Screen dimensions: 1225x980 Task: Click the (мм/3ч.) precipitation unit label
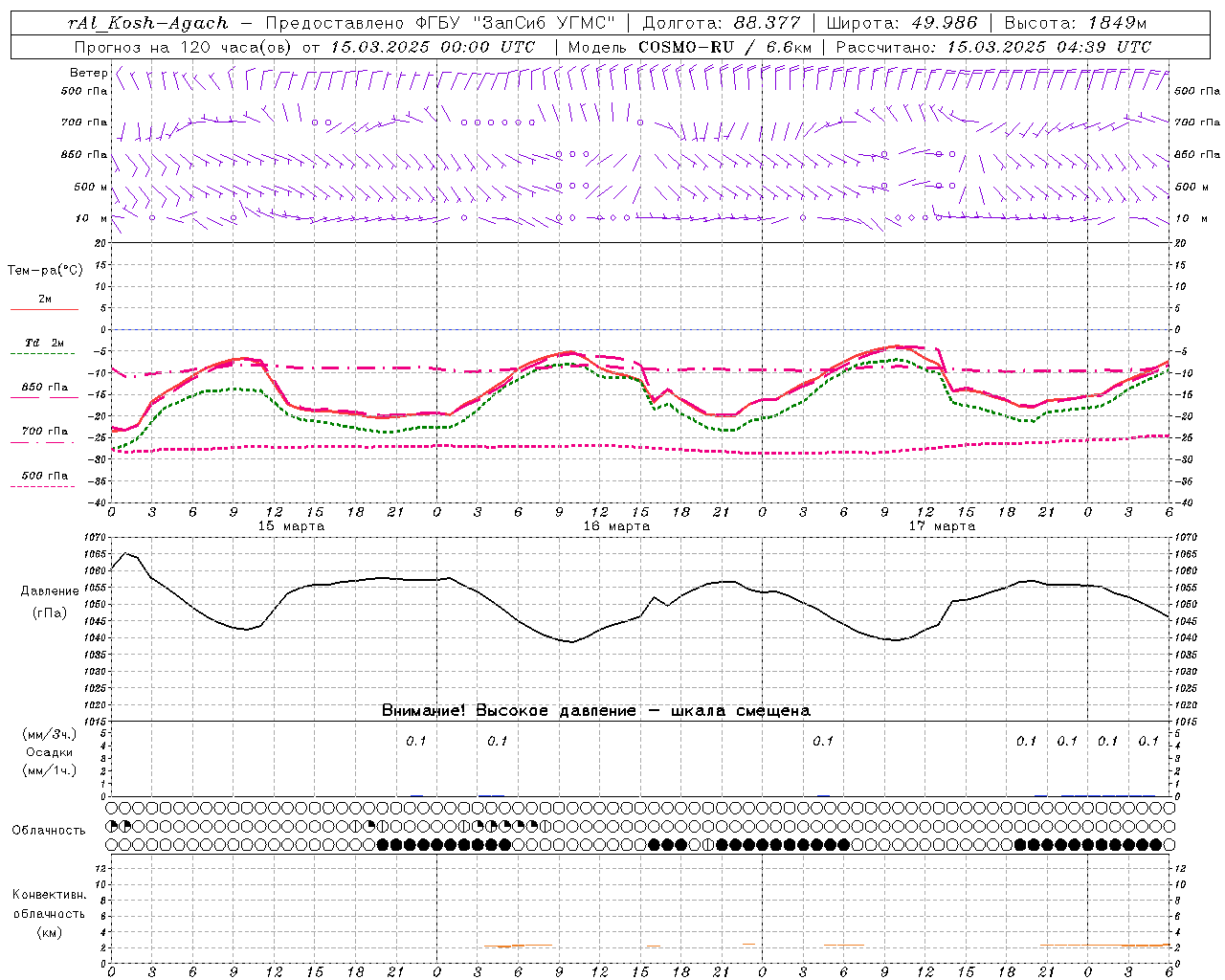50,734
